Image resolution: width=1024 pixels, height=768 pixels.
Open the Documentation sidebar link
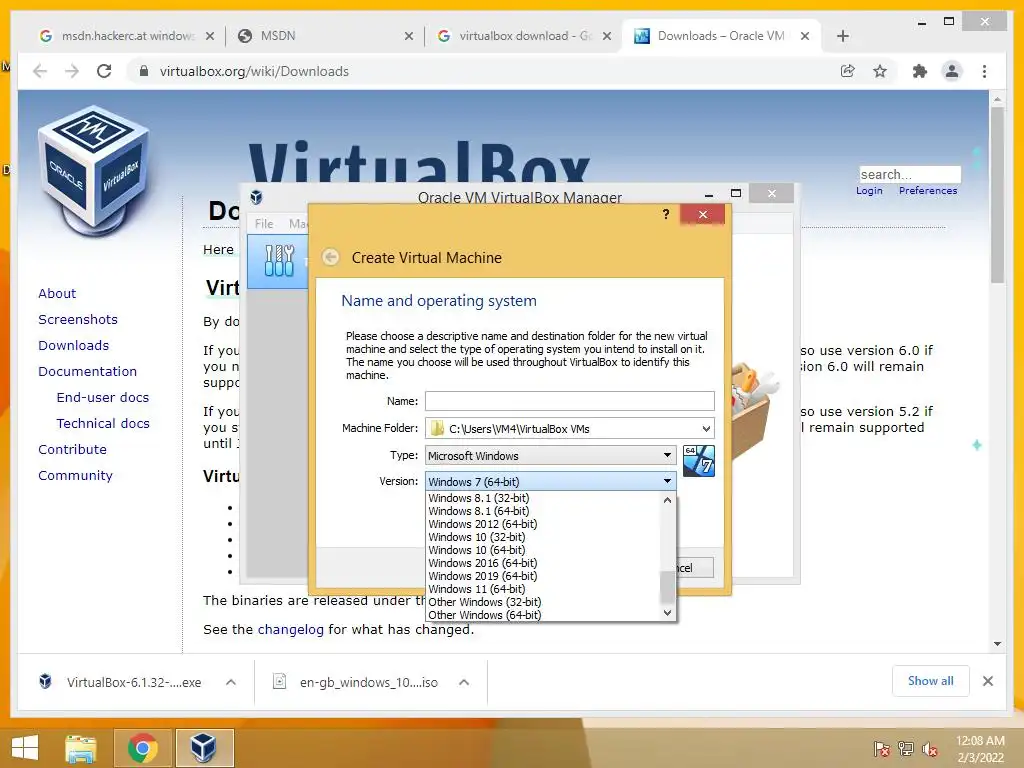pos(88,371)
